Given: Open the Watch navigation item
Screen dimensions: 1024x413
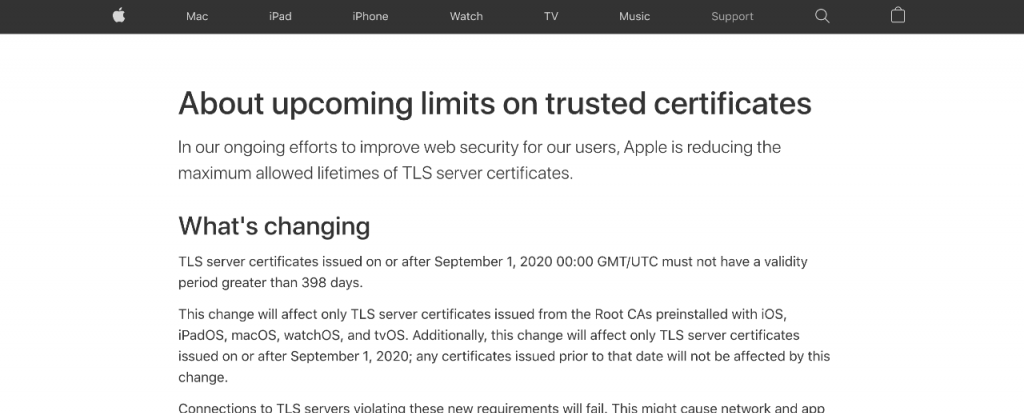Looking at the screenshot, I should pos(466,16).
